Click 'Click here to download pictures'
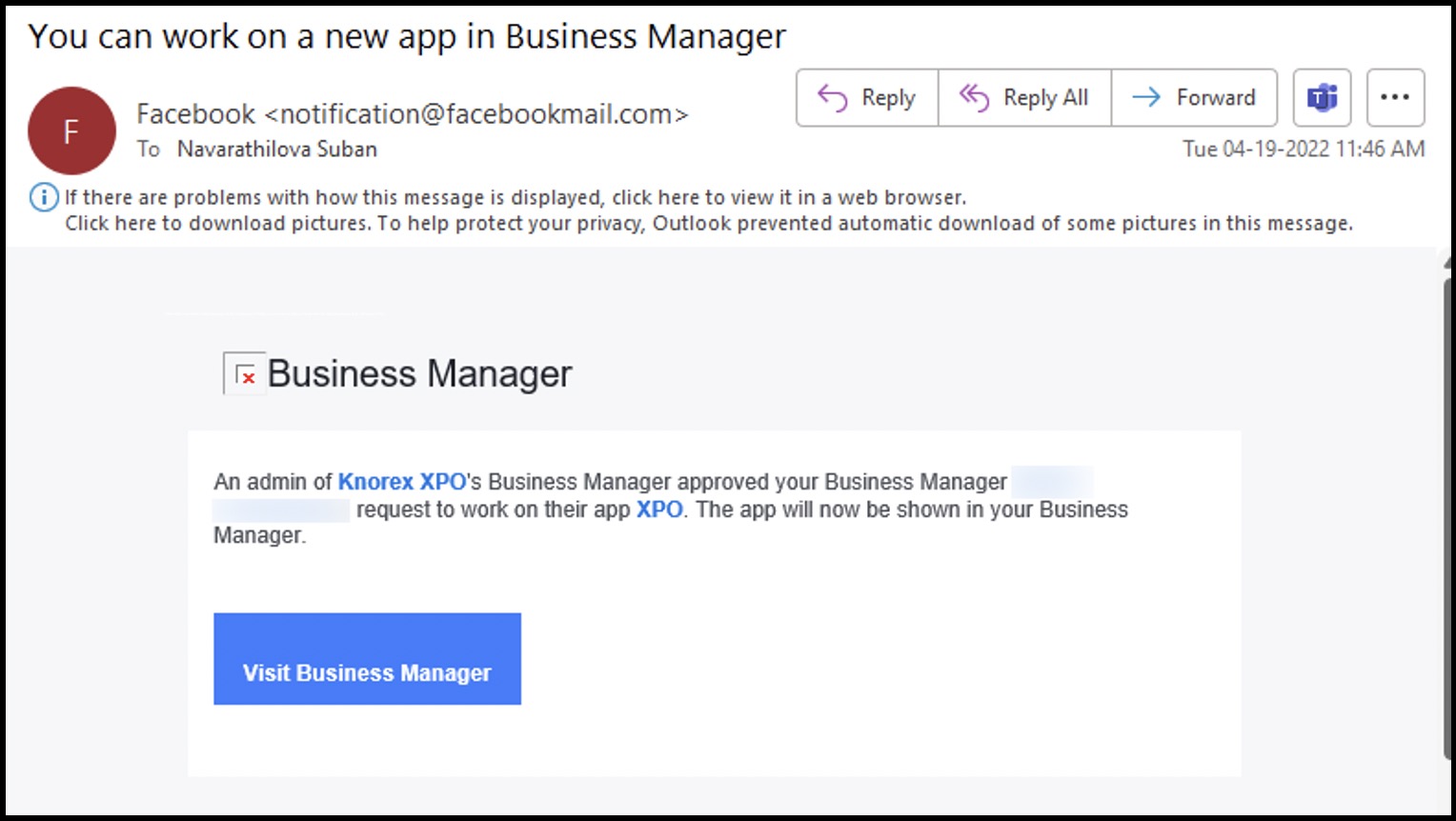 pyautogui.click(x=152, y=223)
